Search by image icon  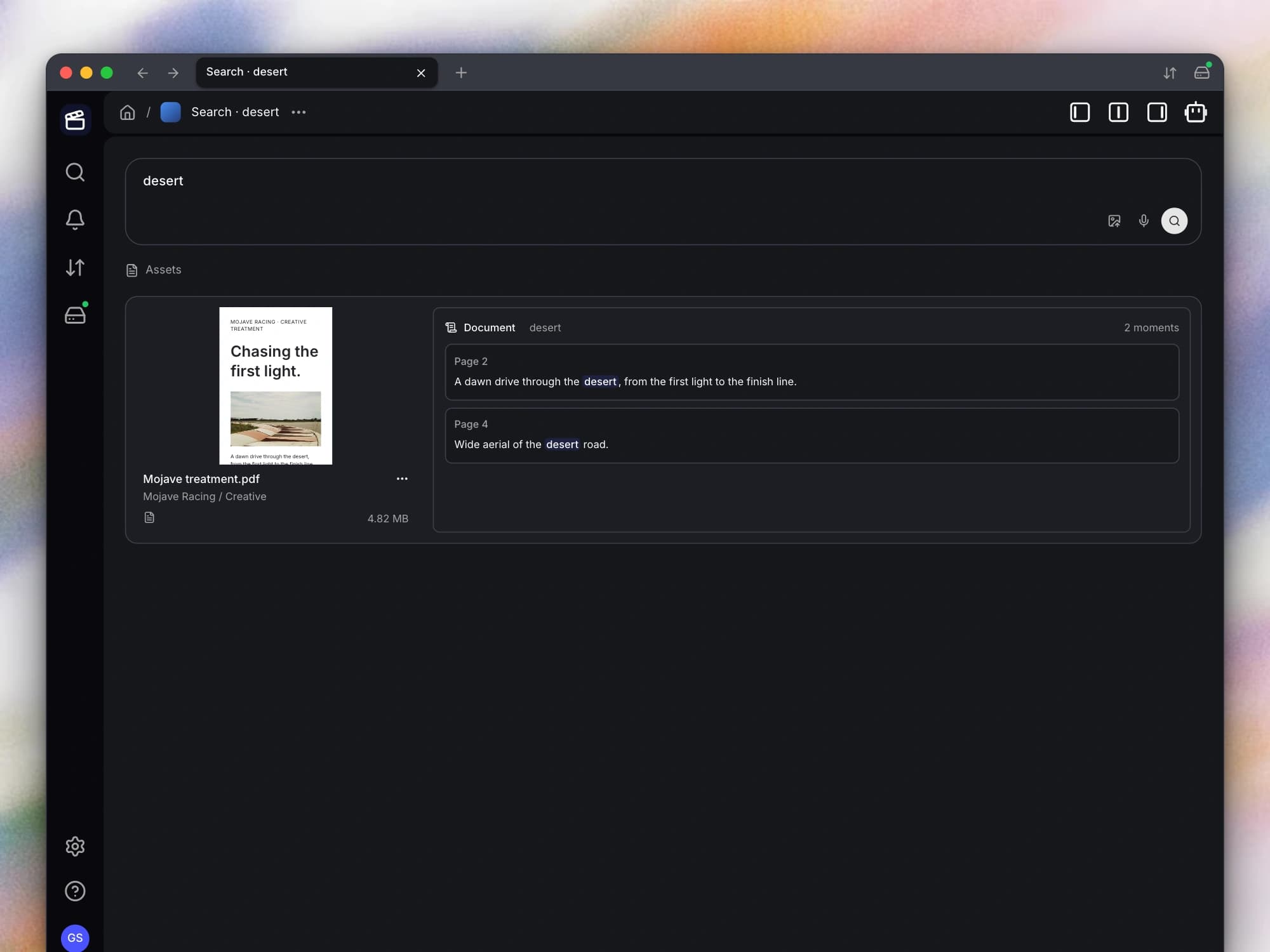(x=1114, y=221)
